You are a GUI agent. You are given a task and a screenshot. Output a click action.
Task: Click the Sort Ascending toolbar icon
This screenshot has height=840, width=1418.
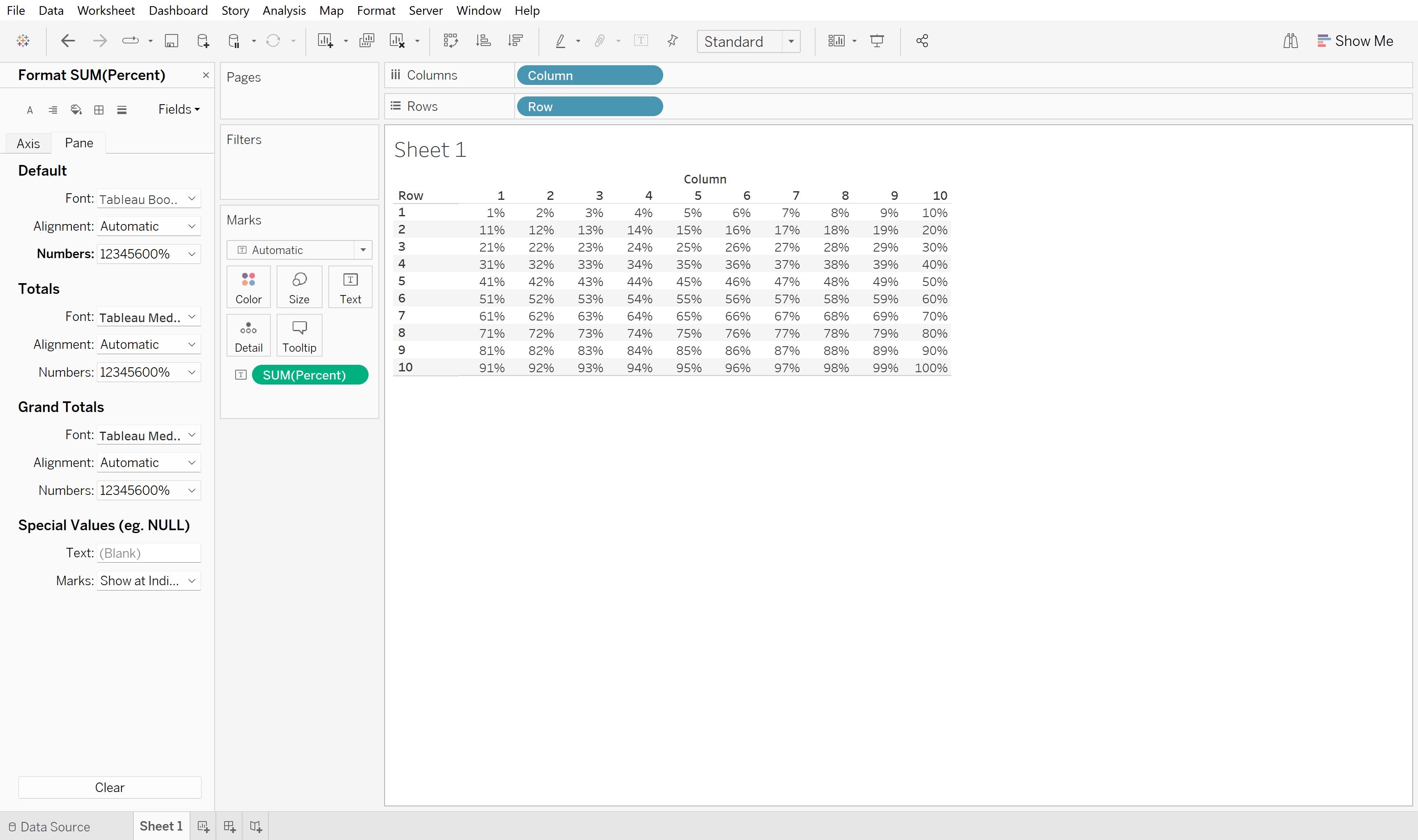pos(483,41)
